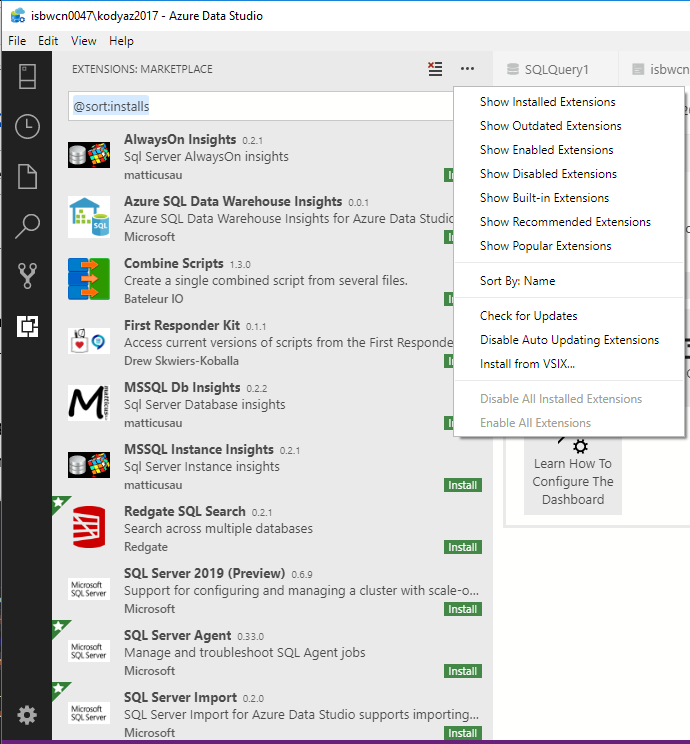Click Combine Scripts extension icon
This screenshot has height=744, width=690.
pos(89,279)
